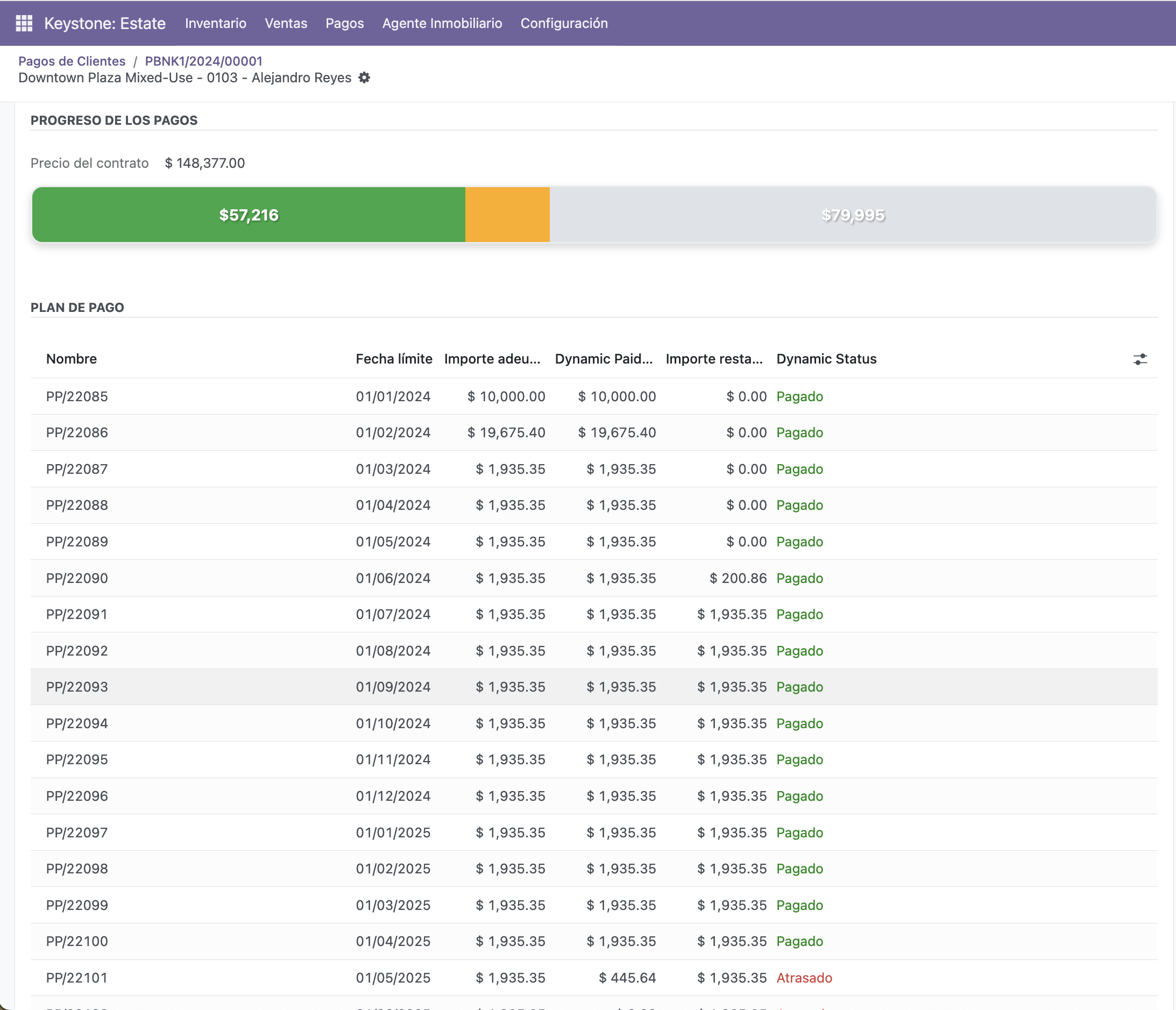1176x1010 pixels.
Task: Open the apps grid menu icon
Action: pos(24,23)
